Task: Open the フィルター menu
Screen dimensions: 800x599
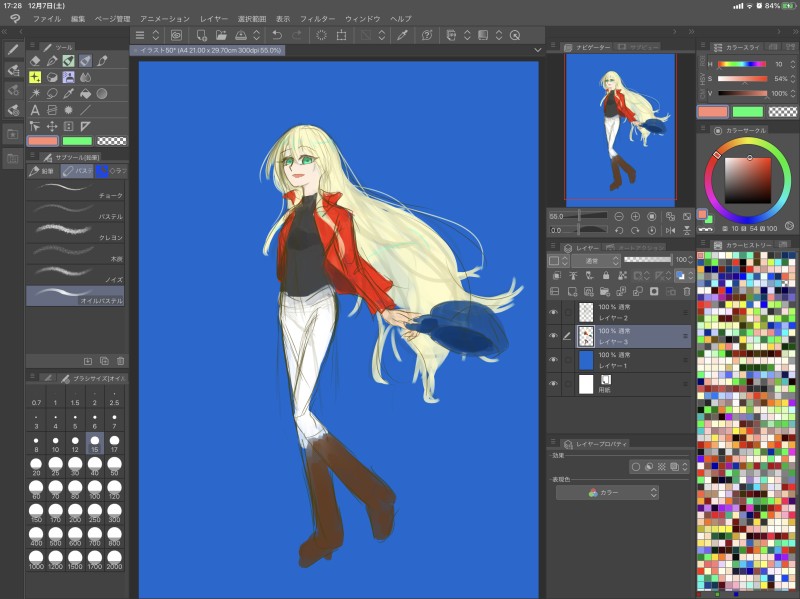Action: (317, 19)
